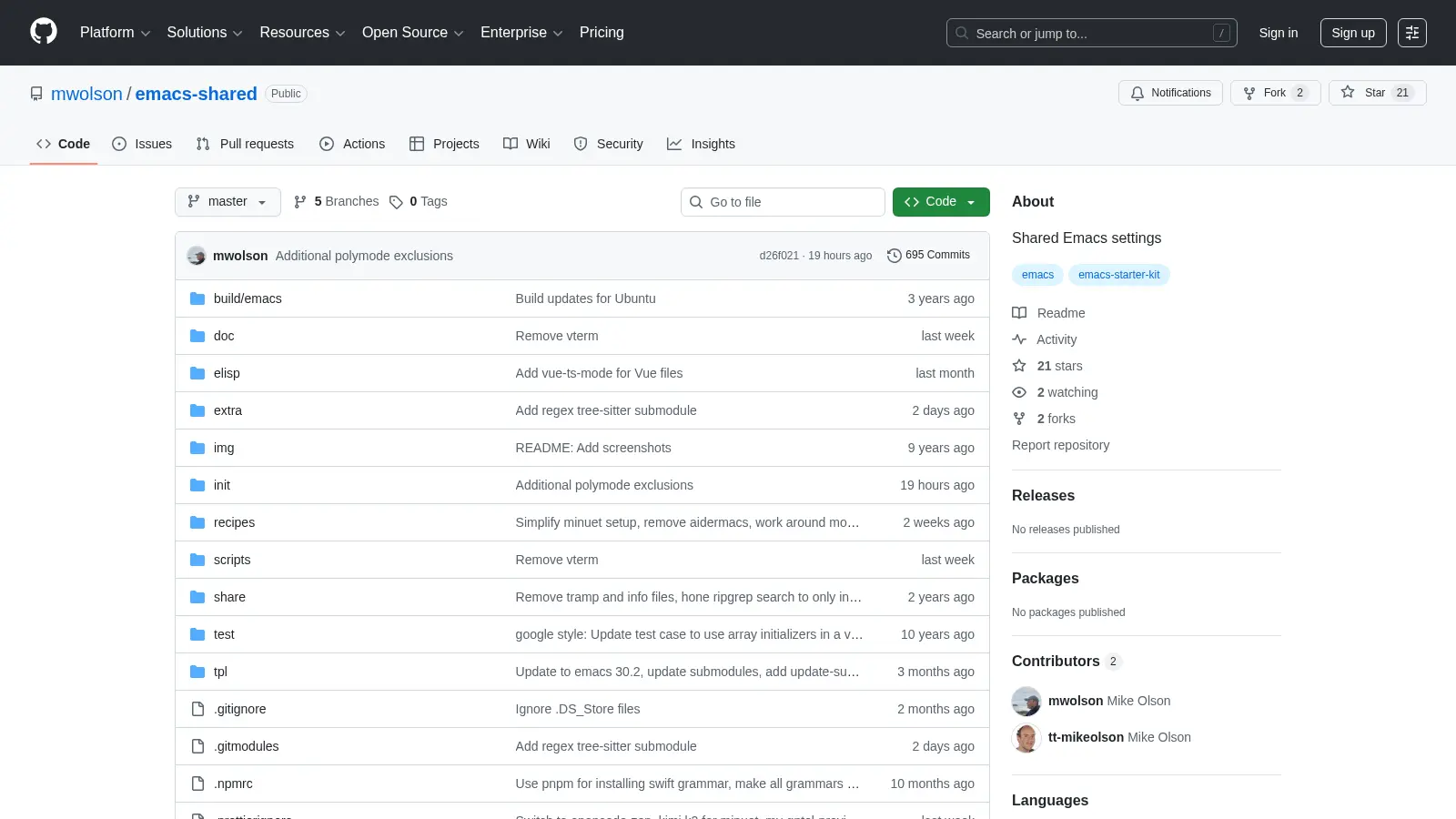Expand the Open Source menu
This screenshot has width=1456, height=819.
[413, 33]
